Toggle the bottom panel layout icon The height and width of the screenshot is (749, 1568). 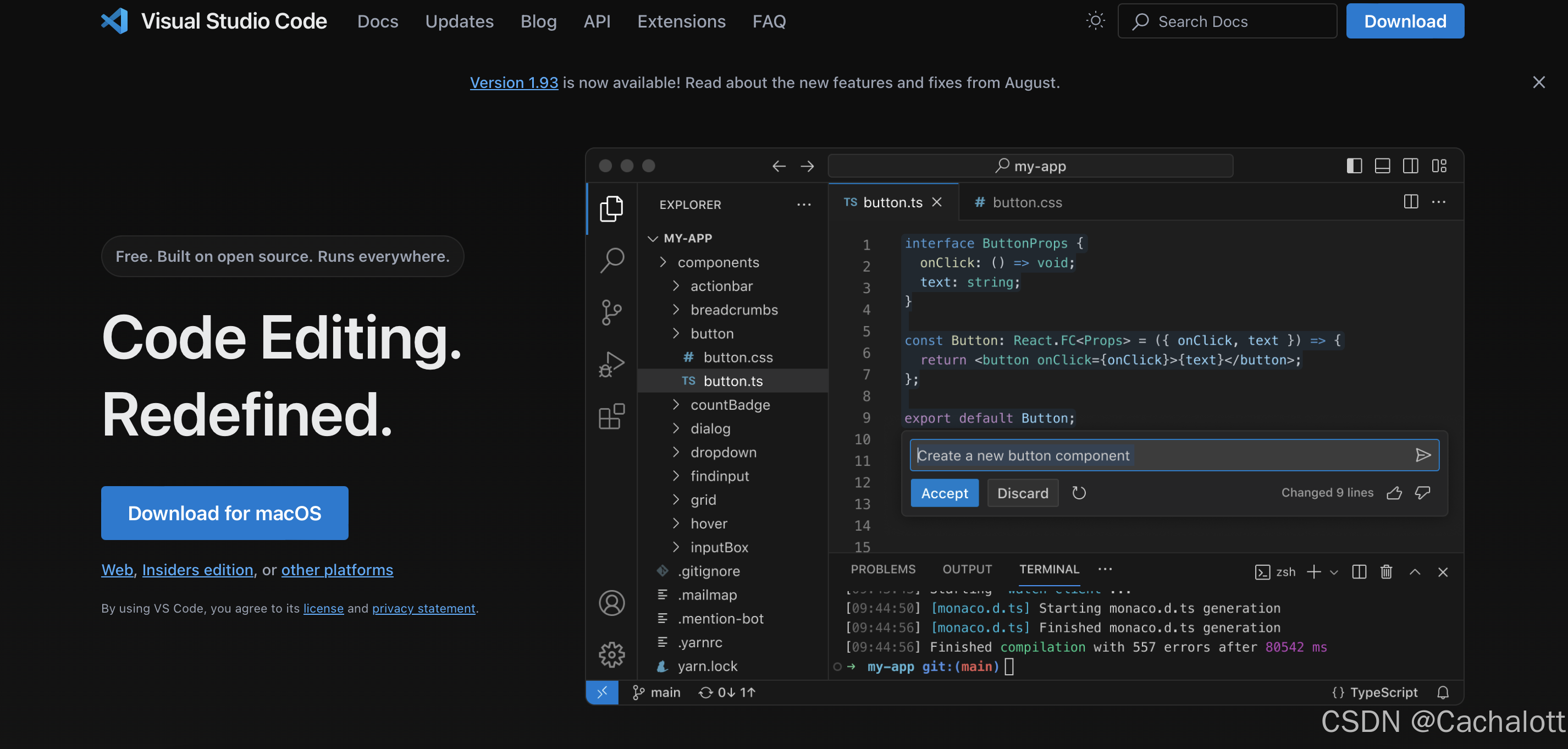1382,166
